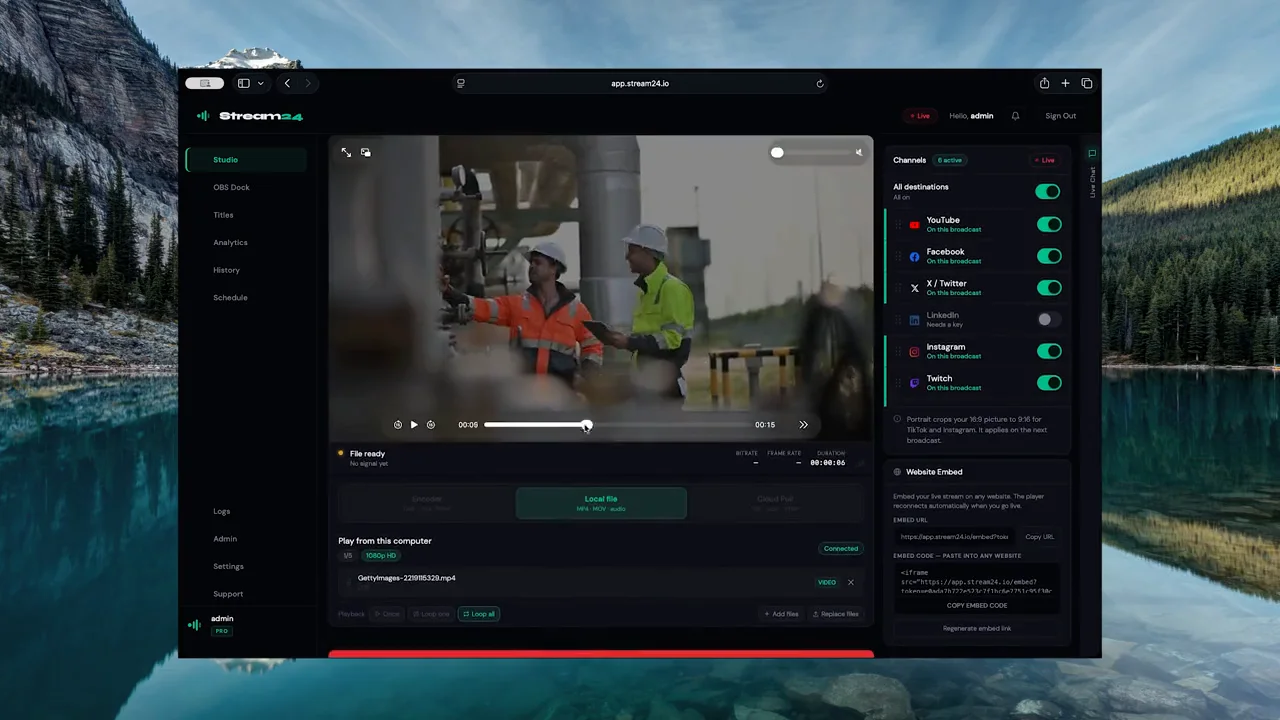
Task: Toggle the Instagram destination
Action: [x=1049, y=351]
